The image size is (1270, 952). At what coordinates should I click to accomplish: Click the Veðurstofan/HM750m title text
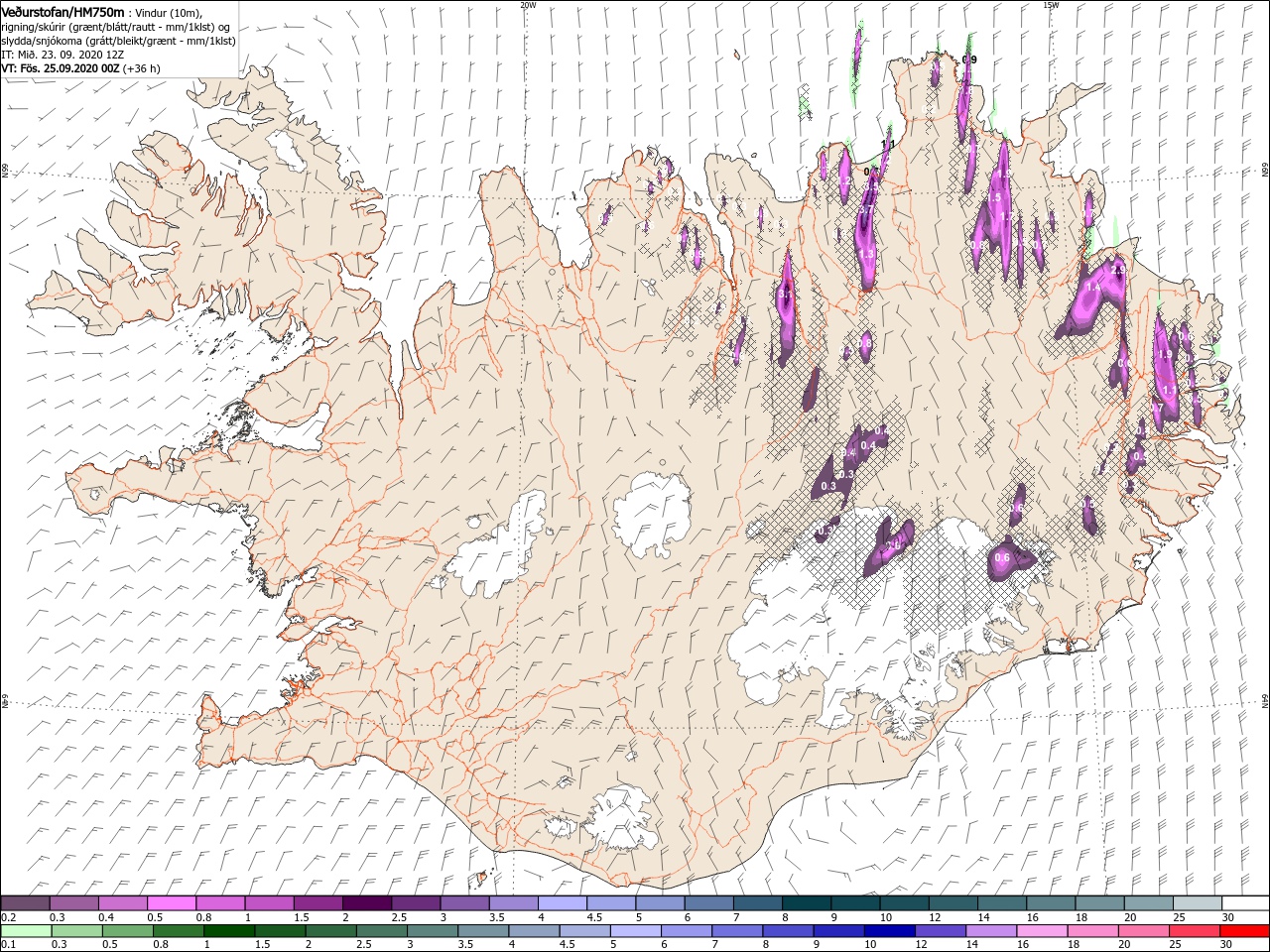(63, 12)
